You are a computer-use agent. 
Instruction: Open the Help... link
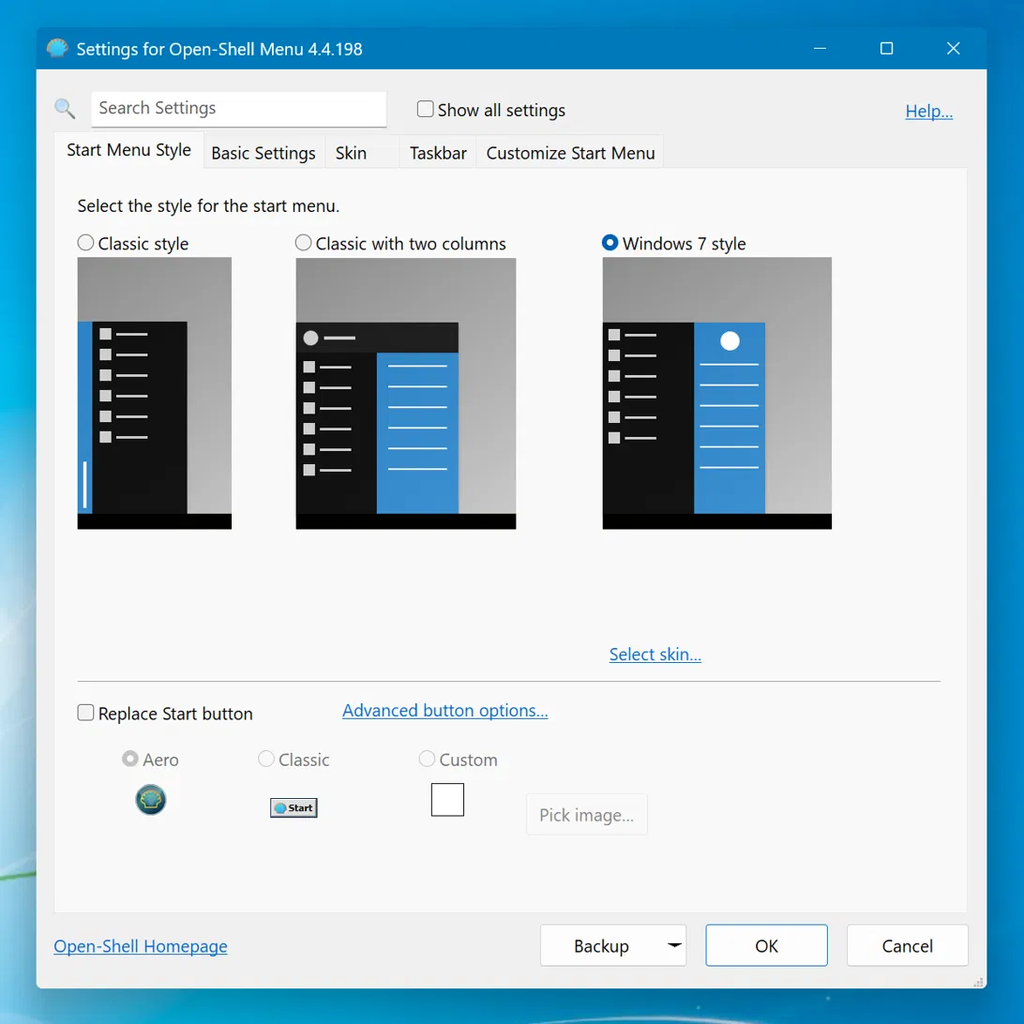click(929, 111)
